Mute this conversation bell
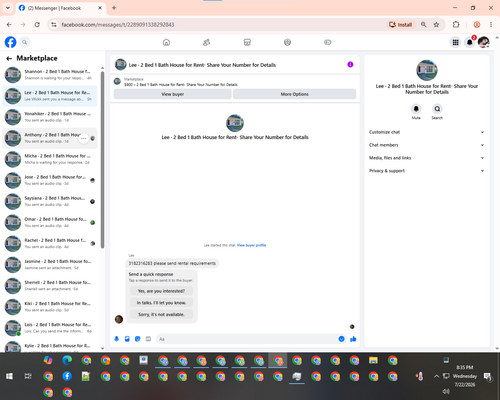 coord(416,109)
